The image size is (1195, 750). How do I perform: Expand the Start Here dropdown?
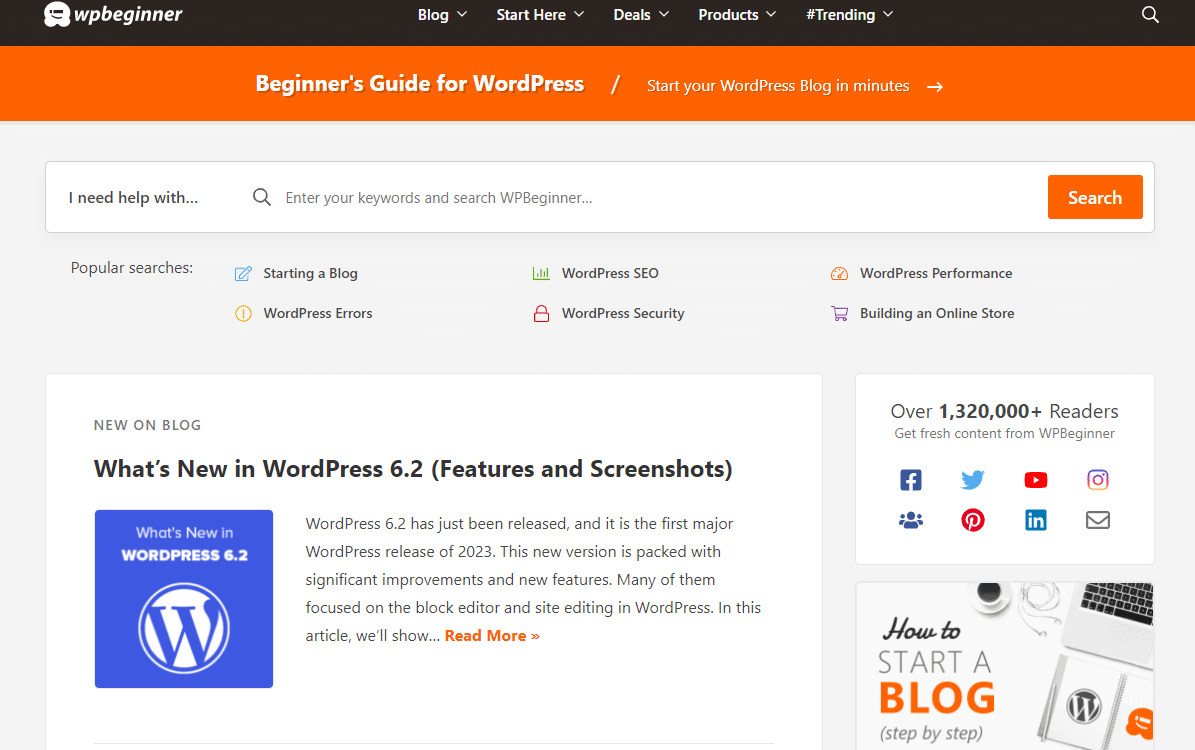(x=540, y=15)
